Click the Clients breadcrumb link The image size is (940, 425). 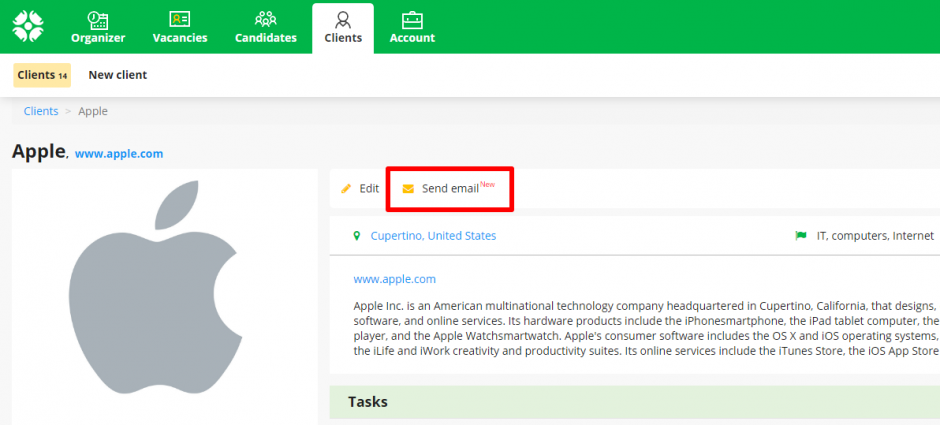41,111
